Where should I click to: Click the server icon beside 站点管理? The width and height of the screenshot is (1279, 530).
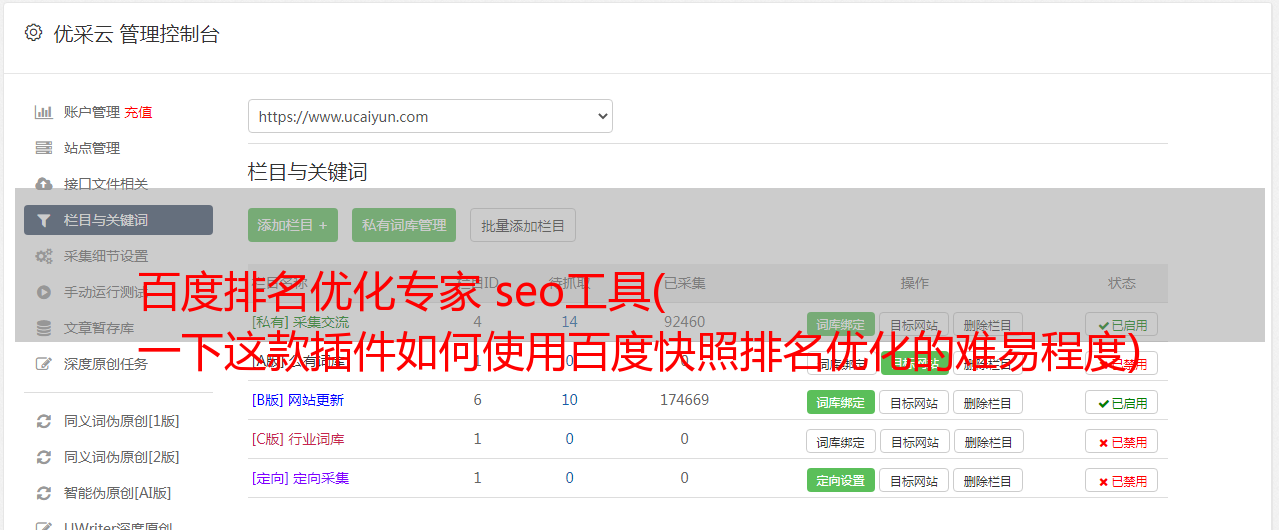(44, 148)
